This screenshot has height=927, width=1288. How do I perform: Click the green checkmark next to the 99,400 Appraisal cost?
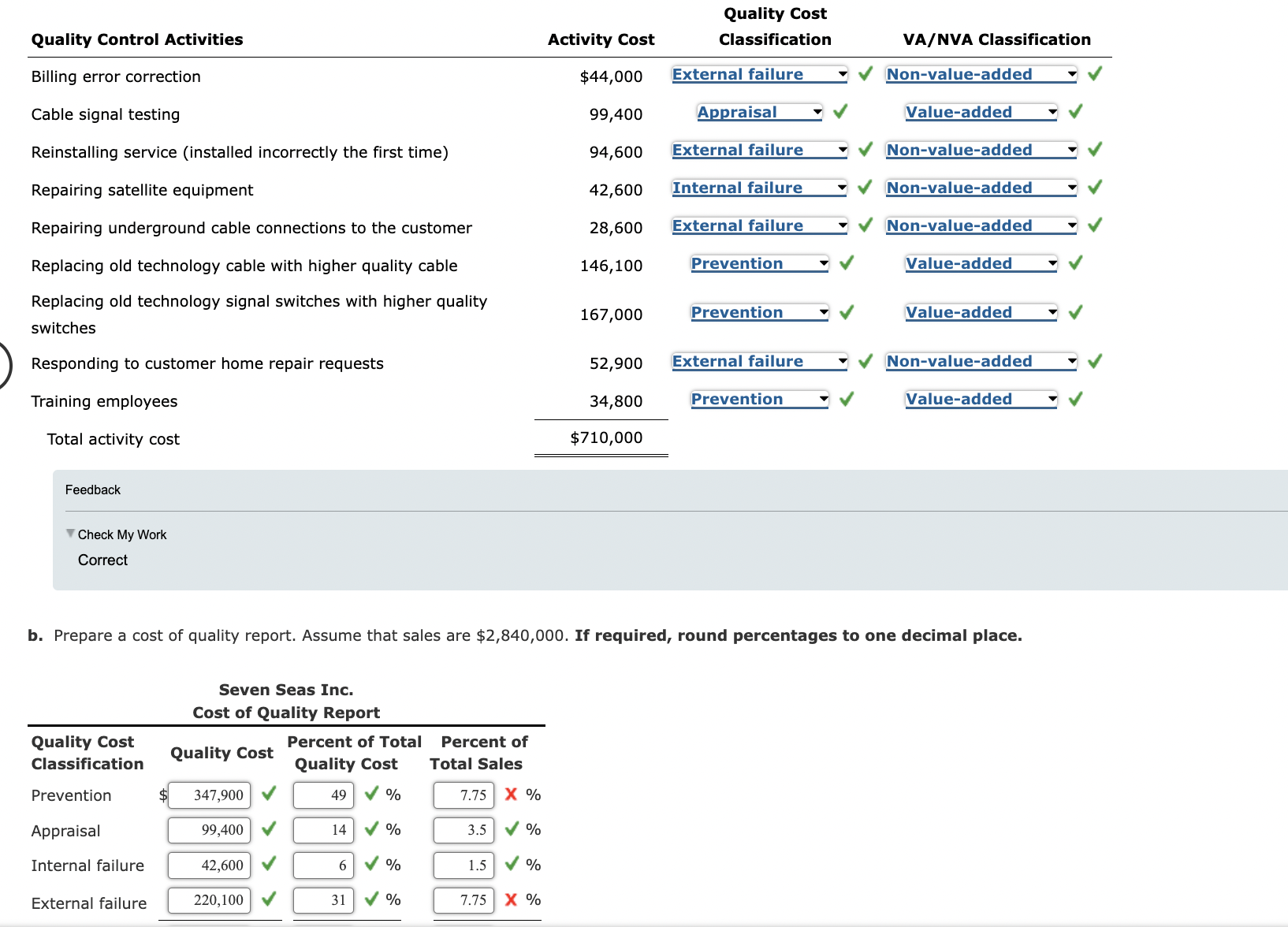pyautogui.click(x=268, y=830)
